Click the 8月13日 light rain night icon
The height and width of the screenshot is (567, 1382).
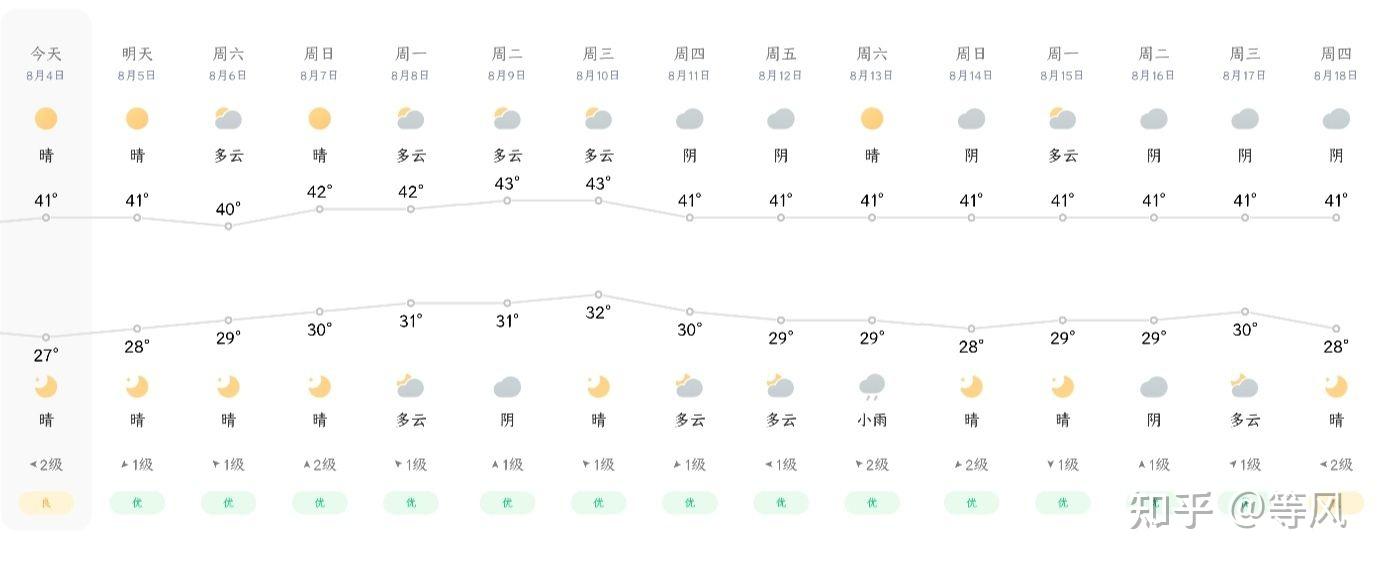[x=872, y=387]
